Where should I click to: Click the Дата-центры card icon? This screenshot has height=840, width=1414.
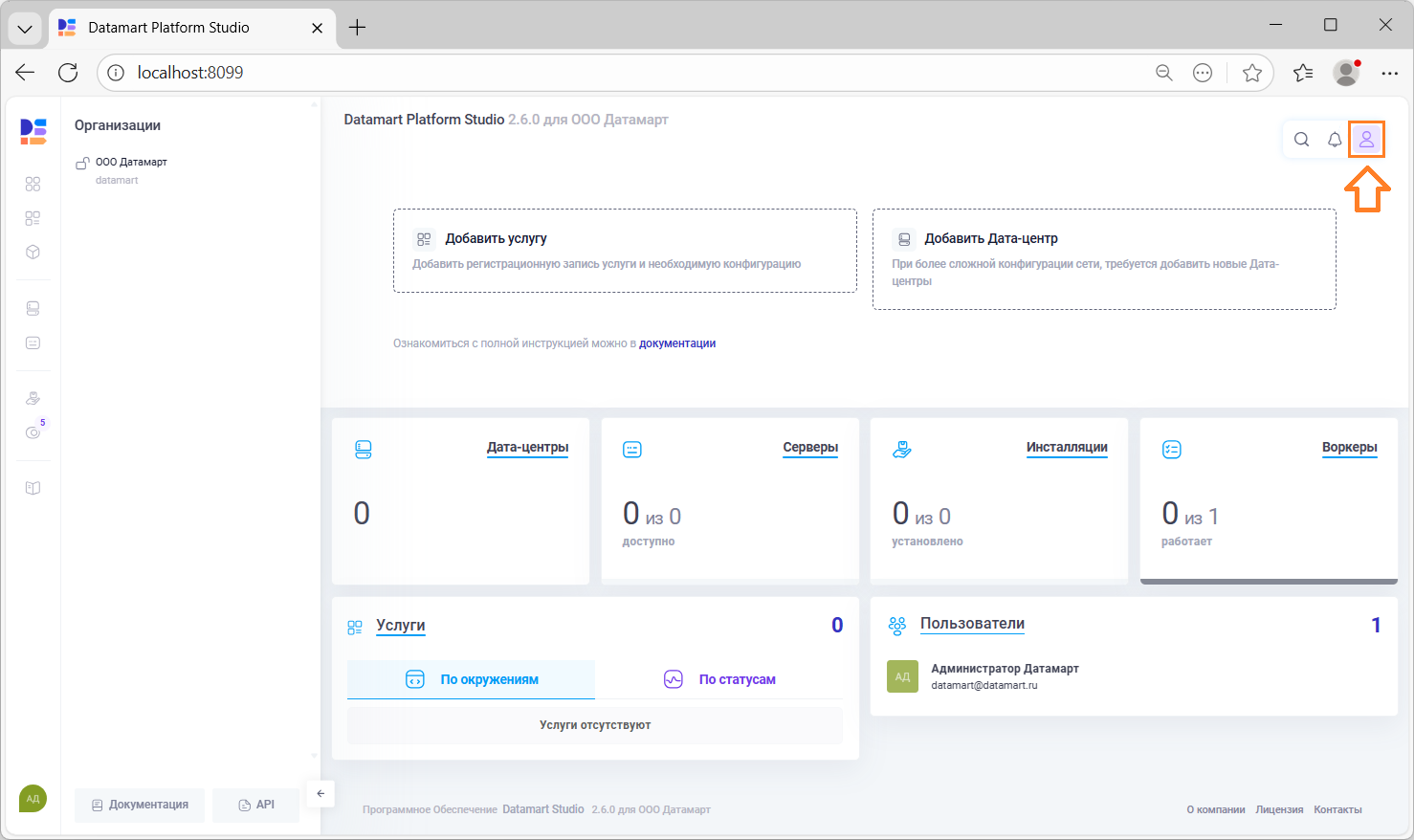pos(363,449)
